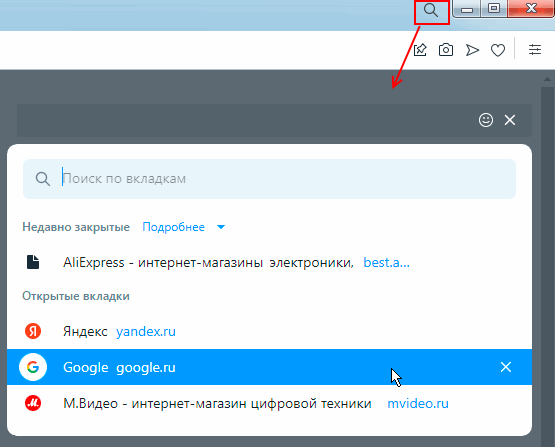Screen dimensions: 555x447
Task: Switch to the Google open tab
Action: tap(269, 367)
